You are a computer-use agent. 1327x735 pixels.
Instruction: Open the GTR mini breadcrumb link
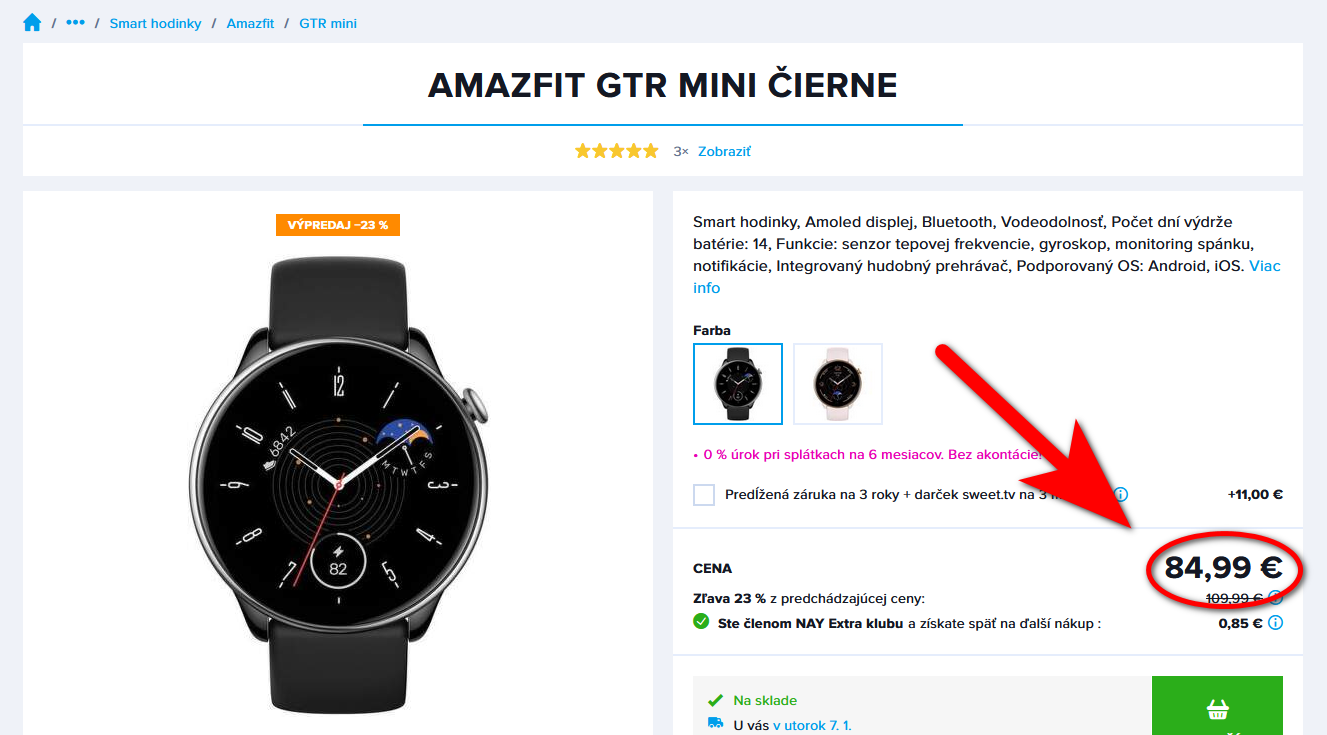[x=328, y=23]
